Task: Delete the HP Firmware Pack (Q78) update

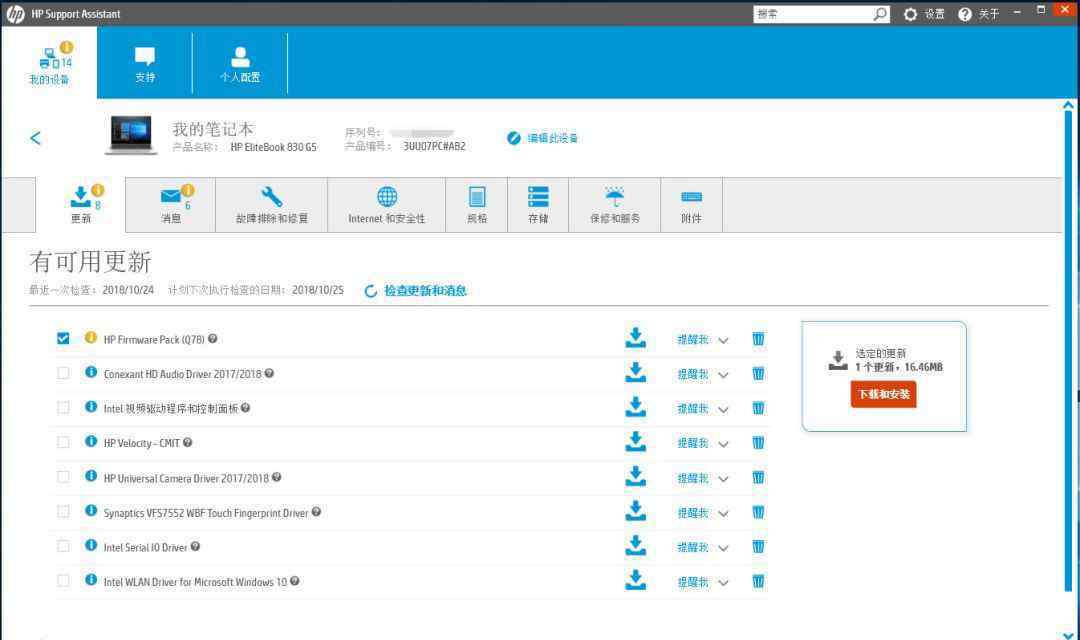Action: click(x=758, y=339)
